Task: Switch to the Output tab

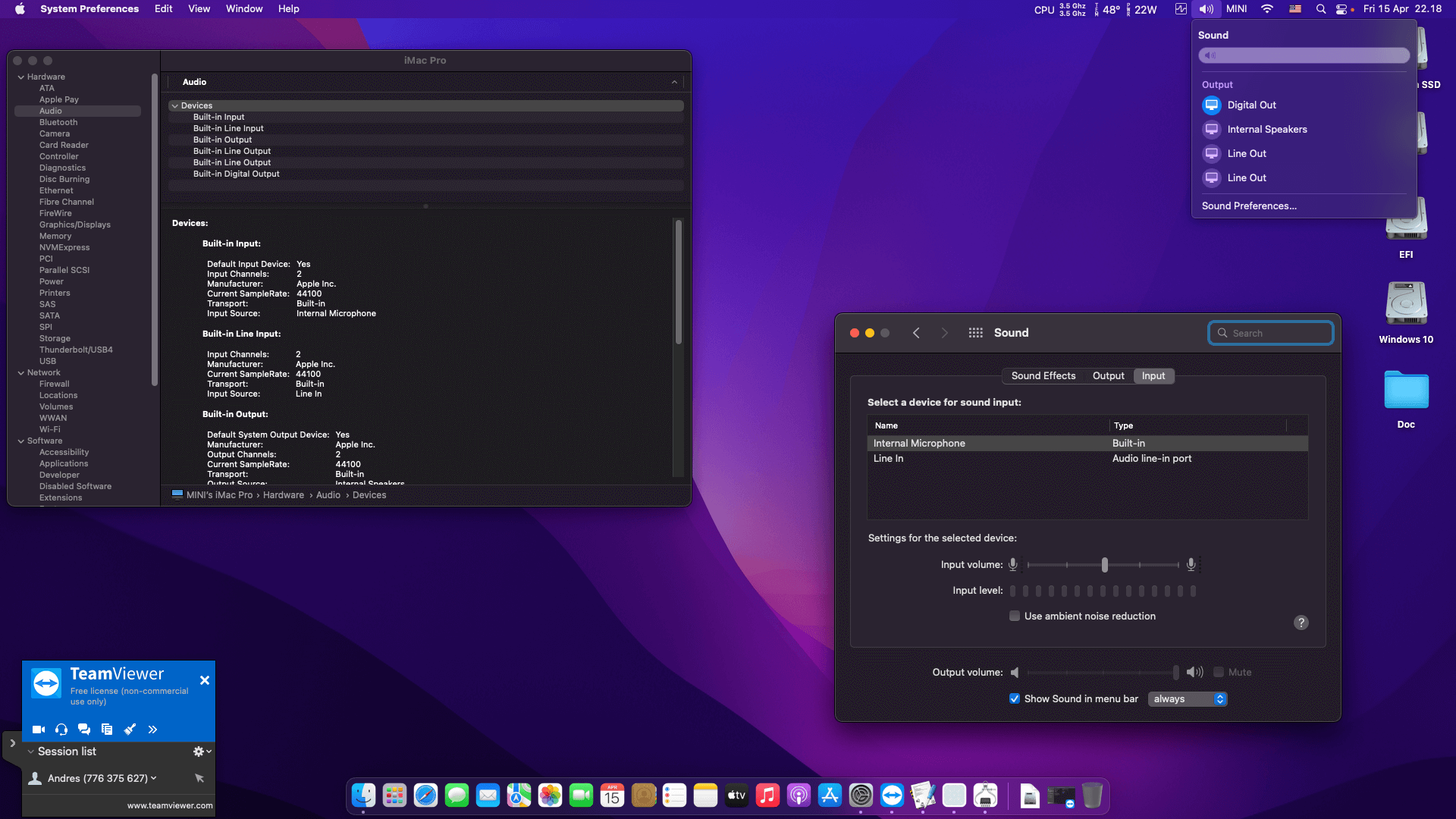Action: tap(1108, 376)
